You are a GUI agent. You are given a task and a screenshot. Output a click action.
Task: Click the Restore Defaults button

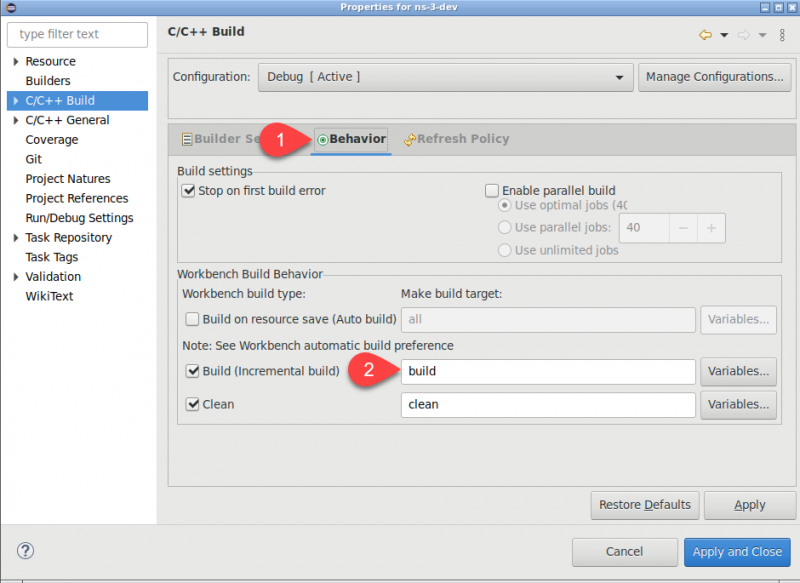[x=645, y=505]
